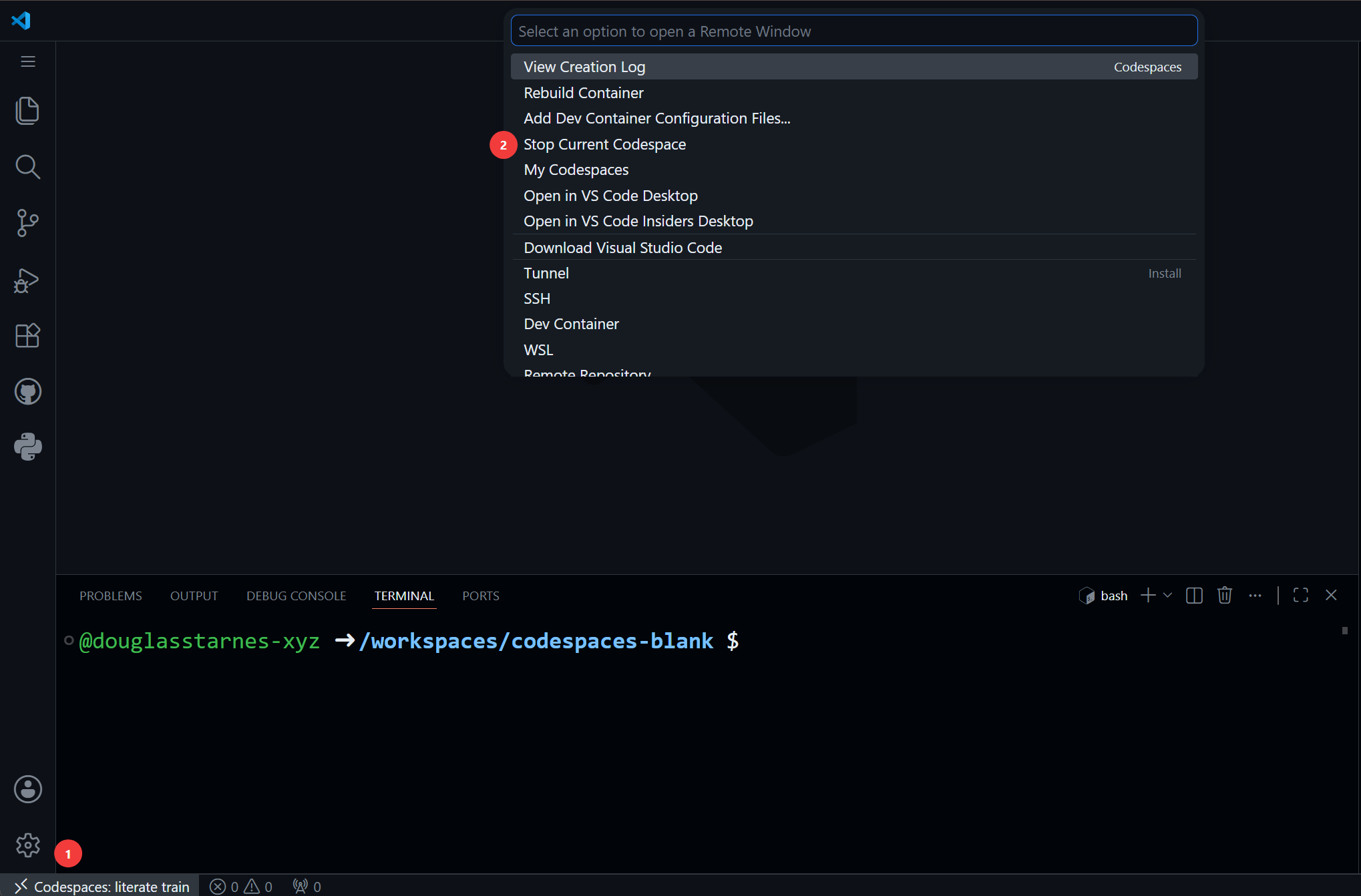Screen dimensions: 1361x896
Task: Open terminal panel more actions menu
Action: pos(1255,595)
